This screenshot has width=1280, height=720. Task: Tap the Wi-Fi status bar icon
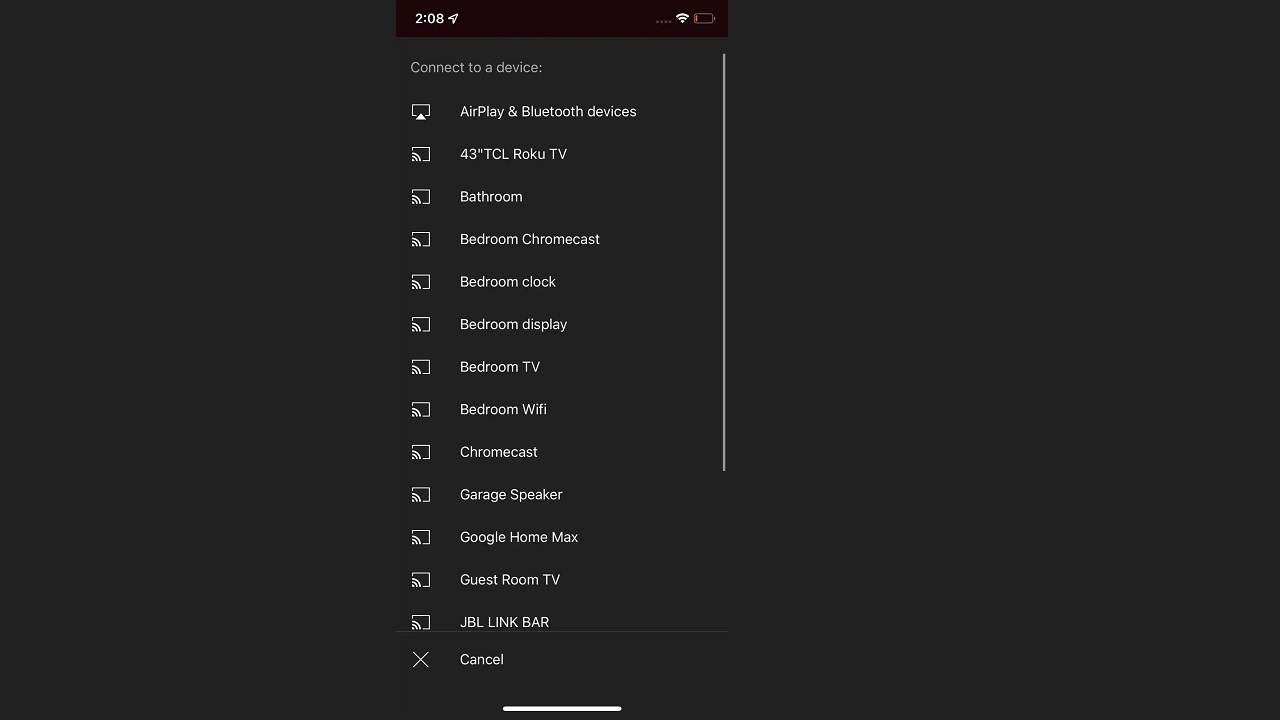coord(683,18)
